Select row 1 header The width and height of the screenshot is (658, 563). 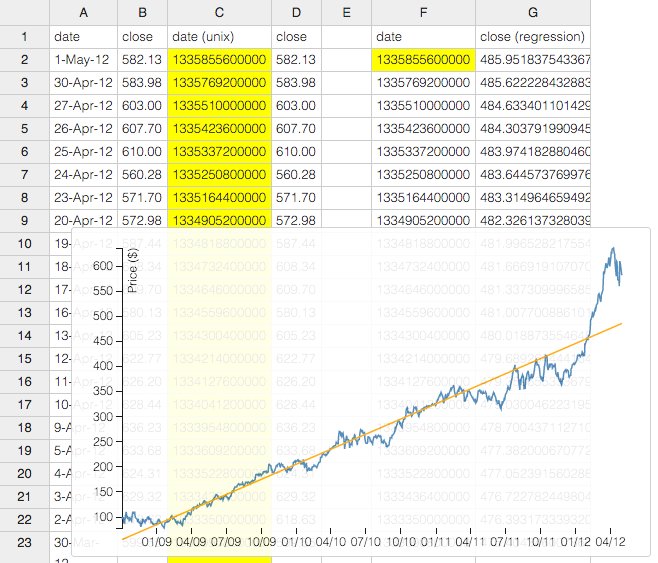pos(25,37)
